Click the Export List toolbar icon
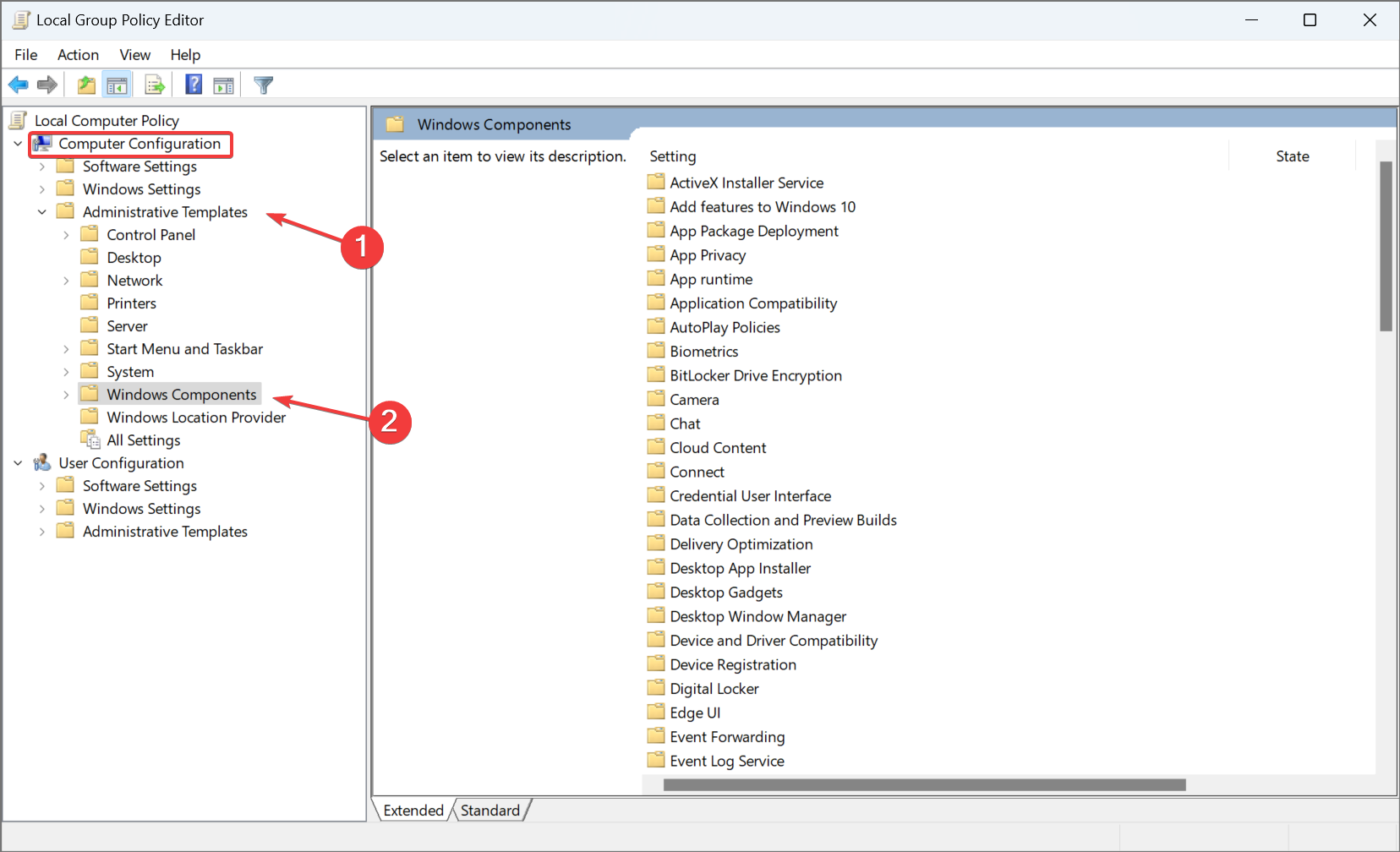The width and height of the screenshot is (1400, 852). pos(155,85)
